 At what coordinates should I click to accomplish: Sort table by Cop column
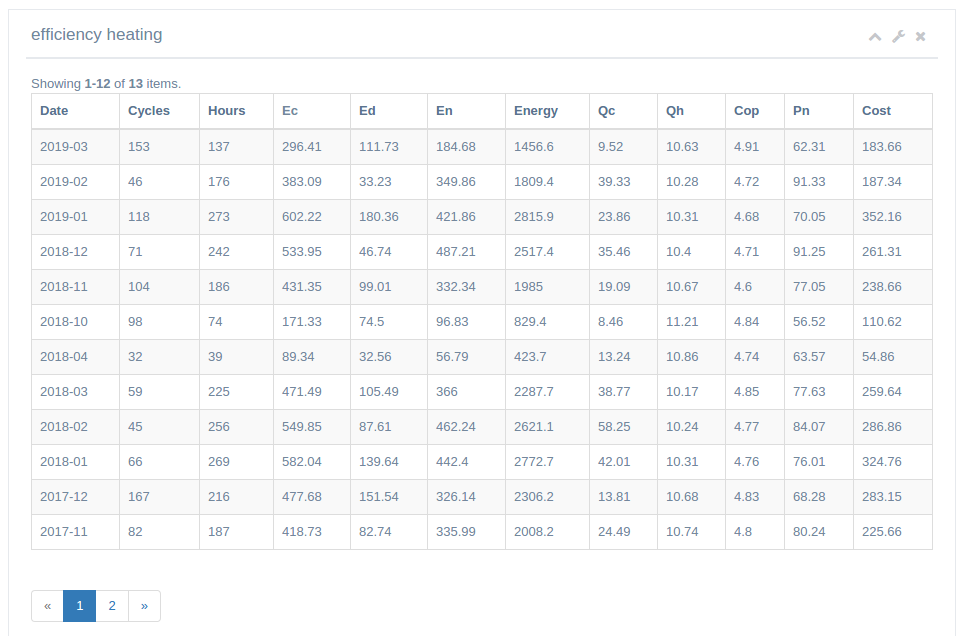pos(746,111)
